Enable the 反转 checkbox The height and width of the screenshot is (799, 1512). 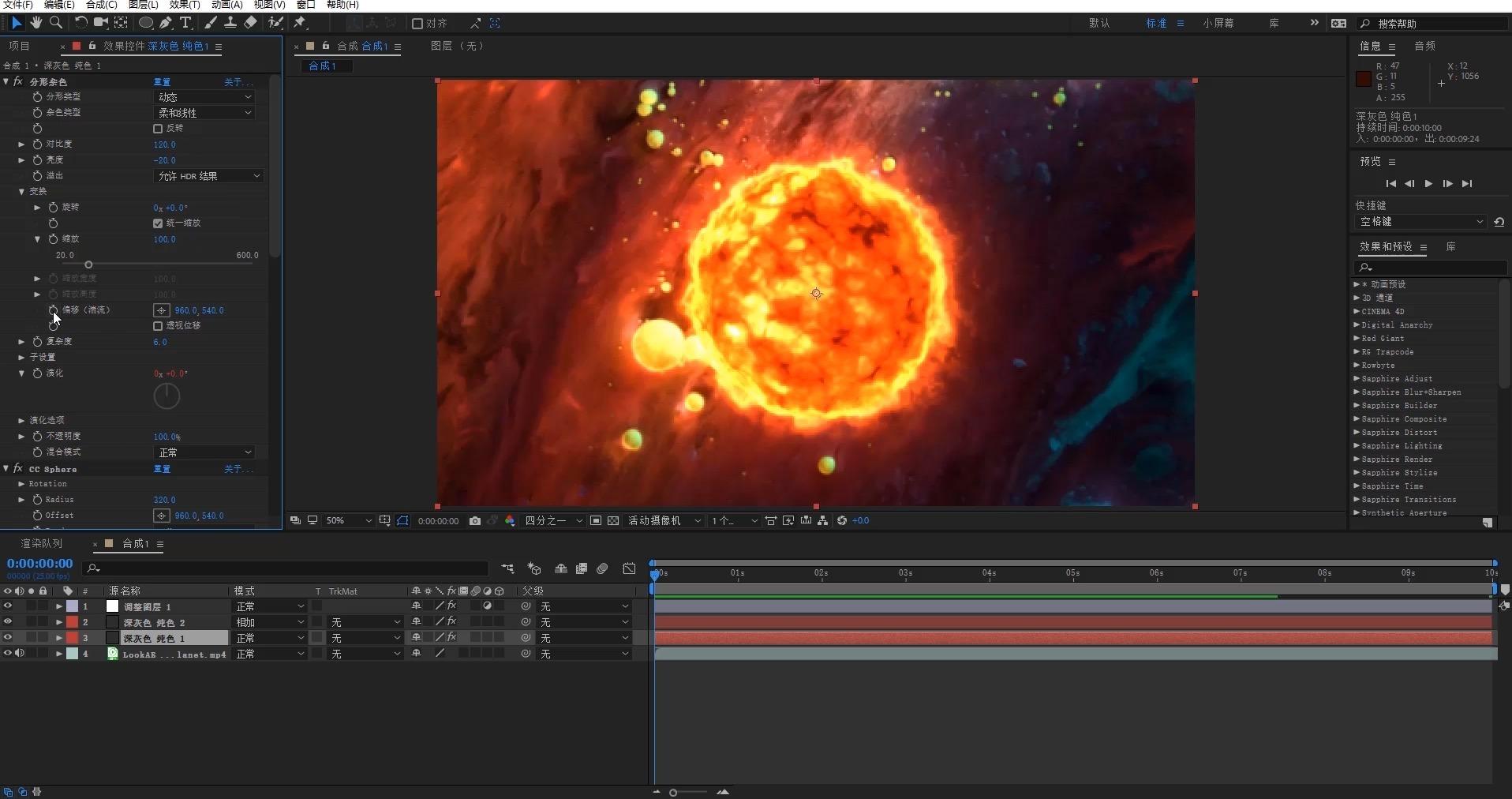[158, 129]
